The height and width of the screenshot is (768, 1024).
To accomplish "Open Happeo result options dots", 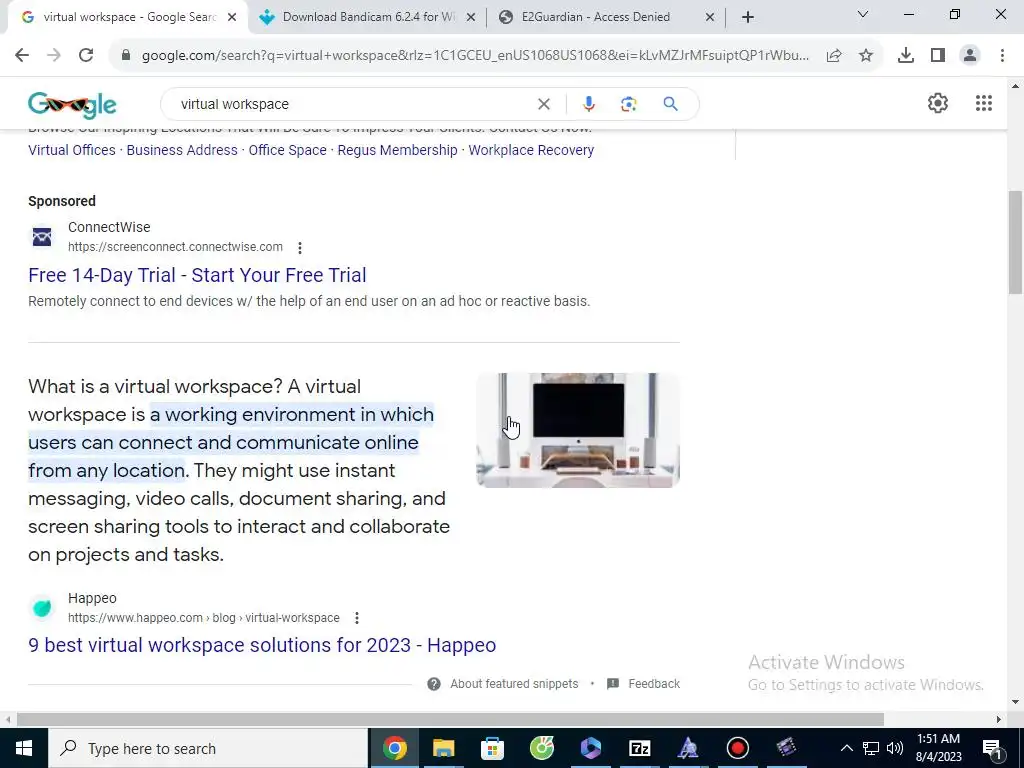I will tap(357, 618).
